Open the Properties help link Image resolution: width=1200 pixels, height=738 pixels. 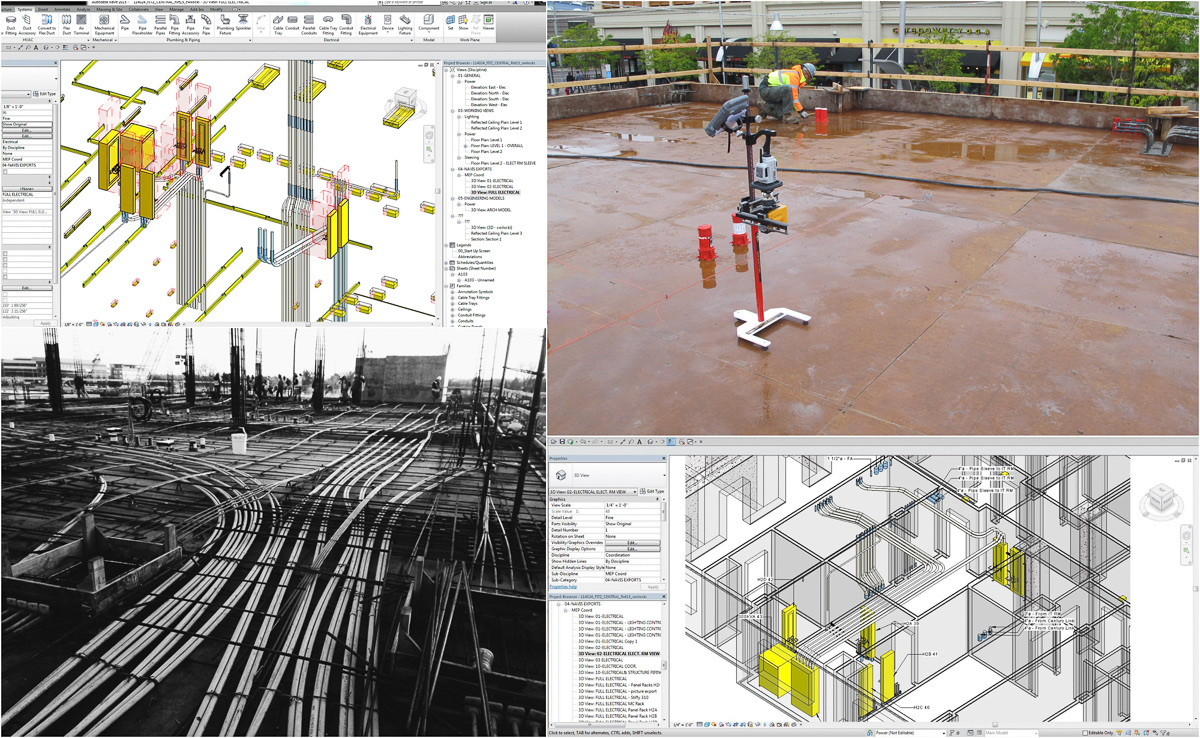tap(563, 587)
